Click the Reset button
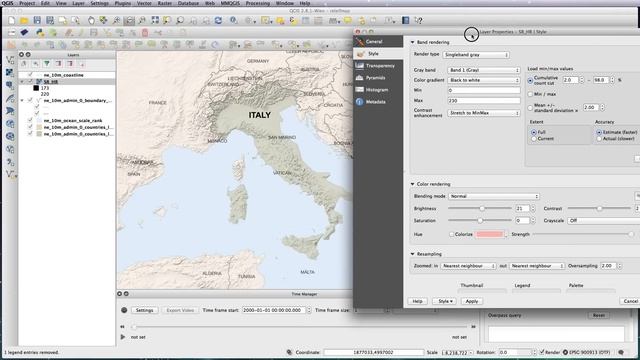This screenshot has width=640, height=360. pos(599,316)
